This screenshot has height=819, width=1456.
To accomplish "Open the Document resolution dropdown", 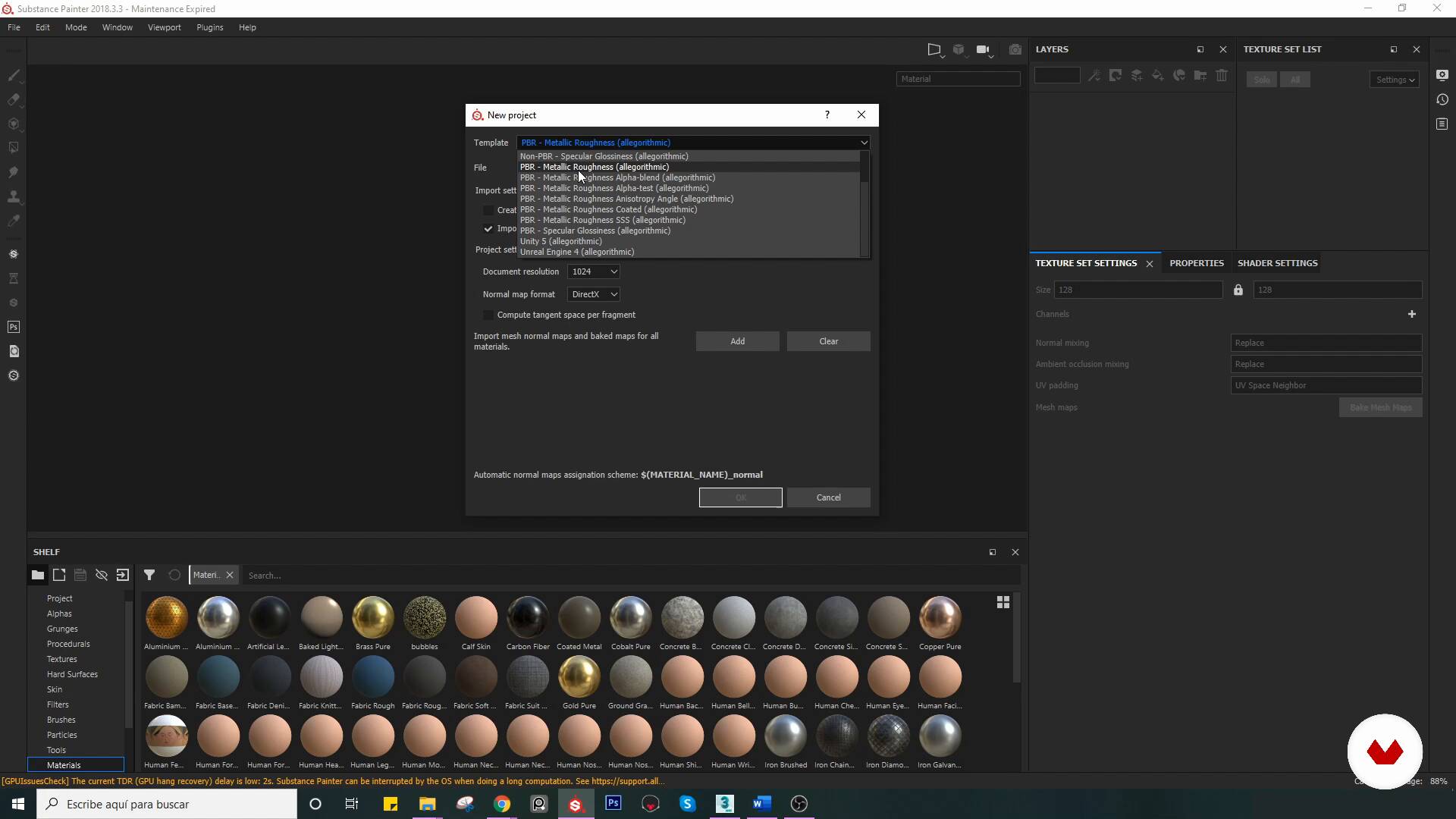I will 593,271.
